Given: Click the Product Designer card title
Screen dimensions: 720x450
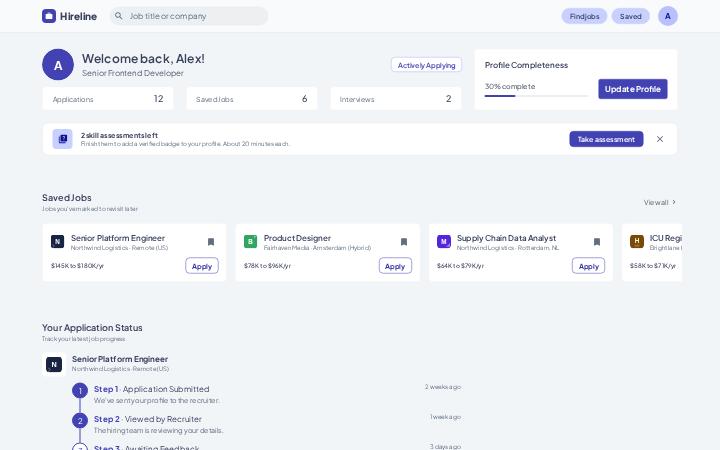Looking at the screenshot, I should coord(297,238).
